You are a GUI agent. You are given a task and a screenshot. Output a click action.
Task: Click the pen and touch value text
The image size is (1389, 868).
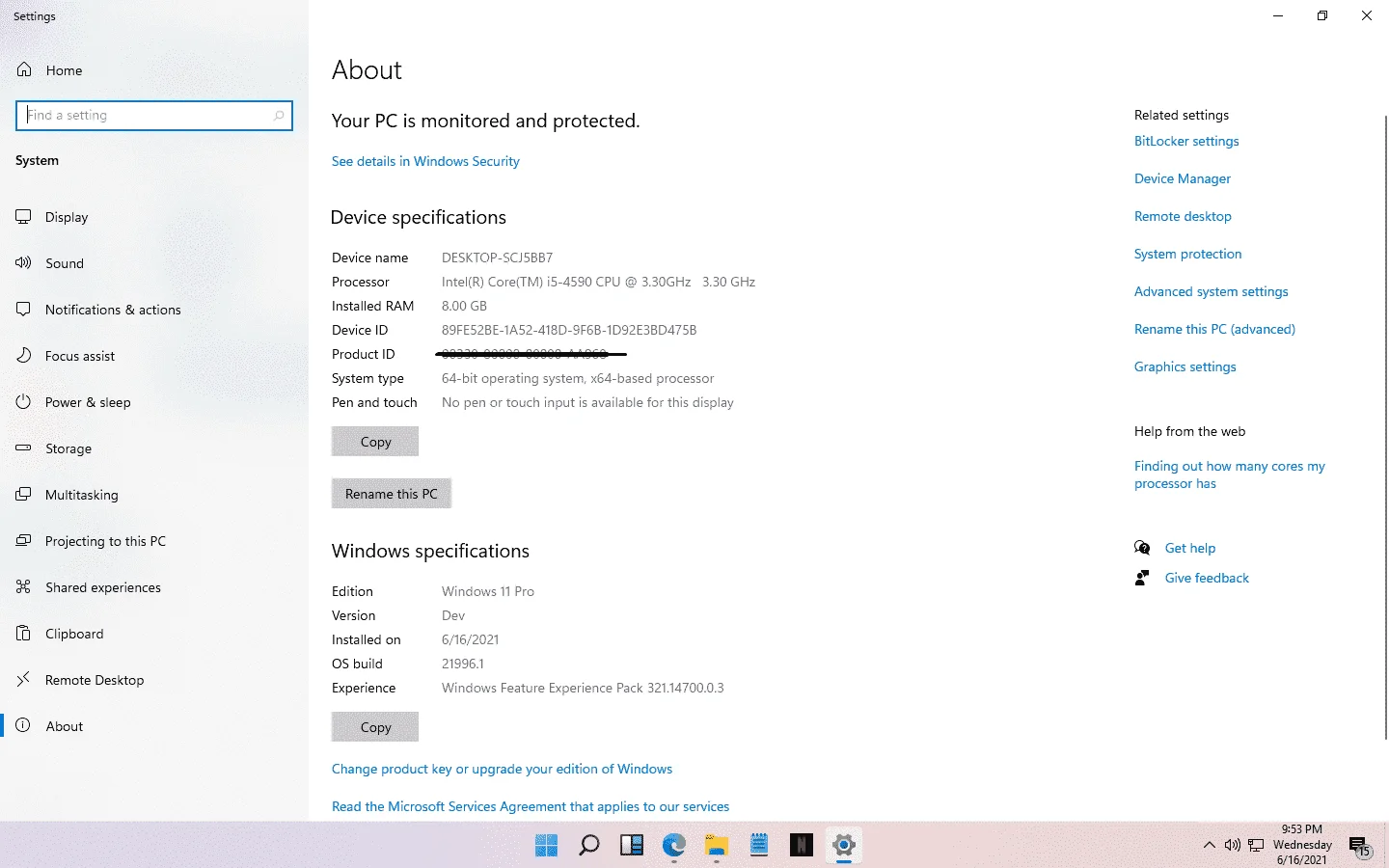tap(587, 402)
